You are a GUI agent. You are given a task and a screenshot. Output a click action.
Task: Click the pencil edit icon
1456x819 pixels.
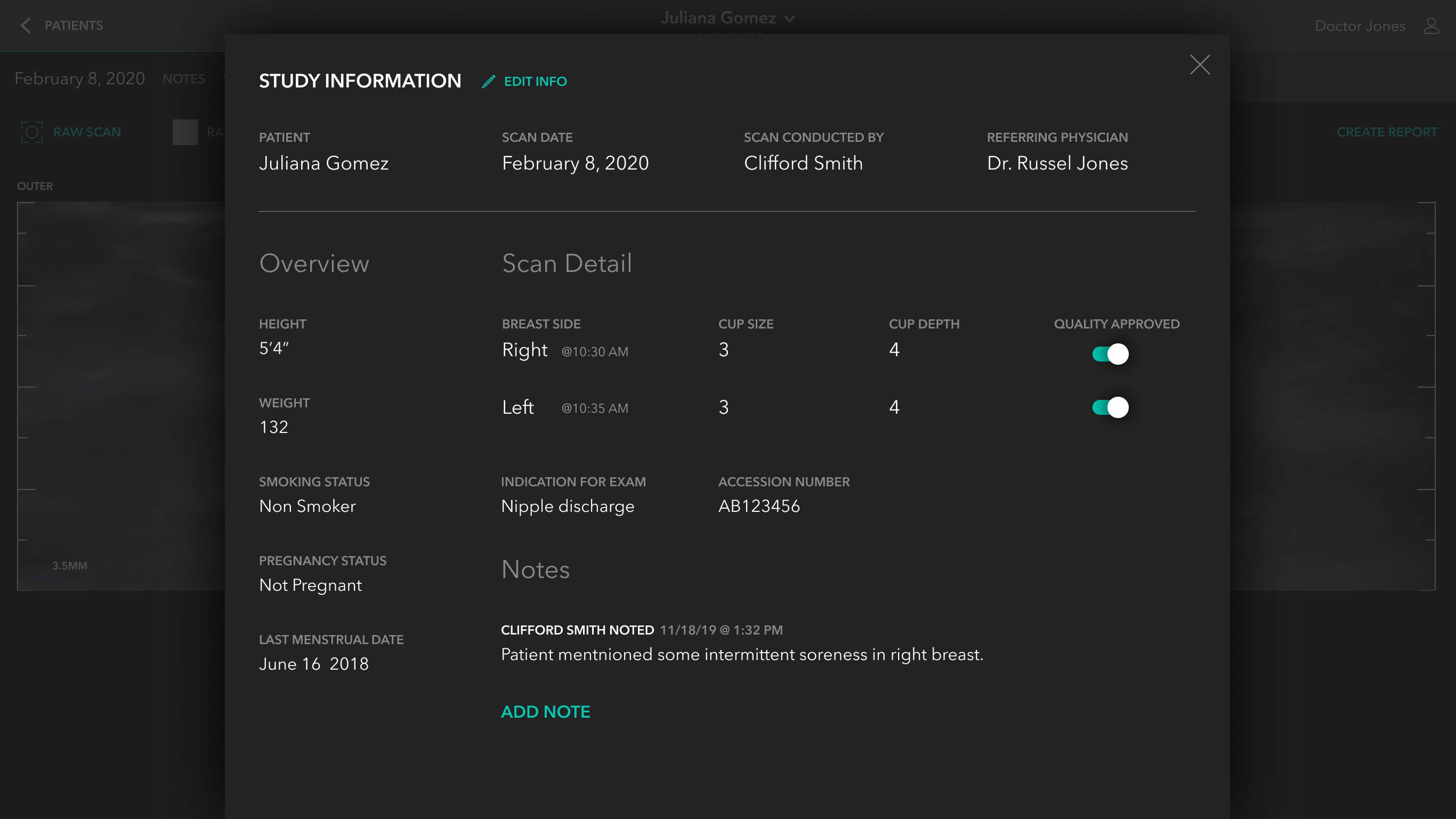[488, 82]
